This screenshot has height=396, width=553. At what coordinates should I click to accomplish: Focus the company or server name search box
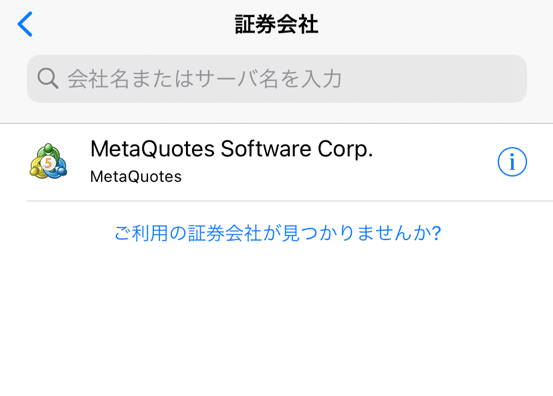click(x=277, y=79)
